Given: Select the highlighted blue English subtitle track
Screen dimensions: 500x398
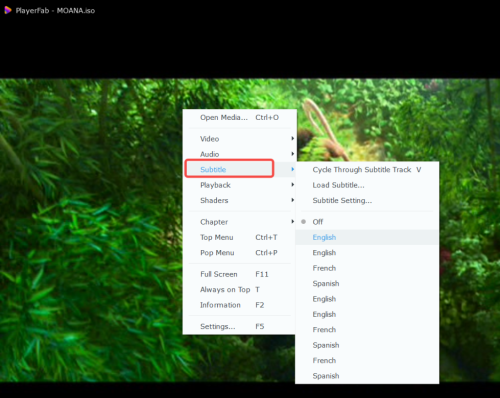Looking at the screenshot, I should (x=367, y=237).
